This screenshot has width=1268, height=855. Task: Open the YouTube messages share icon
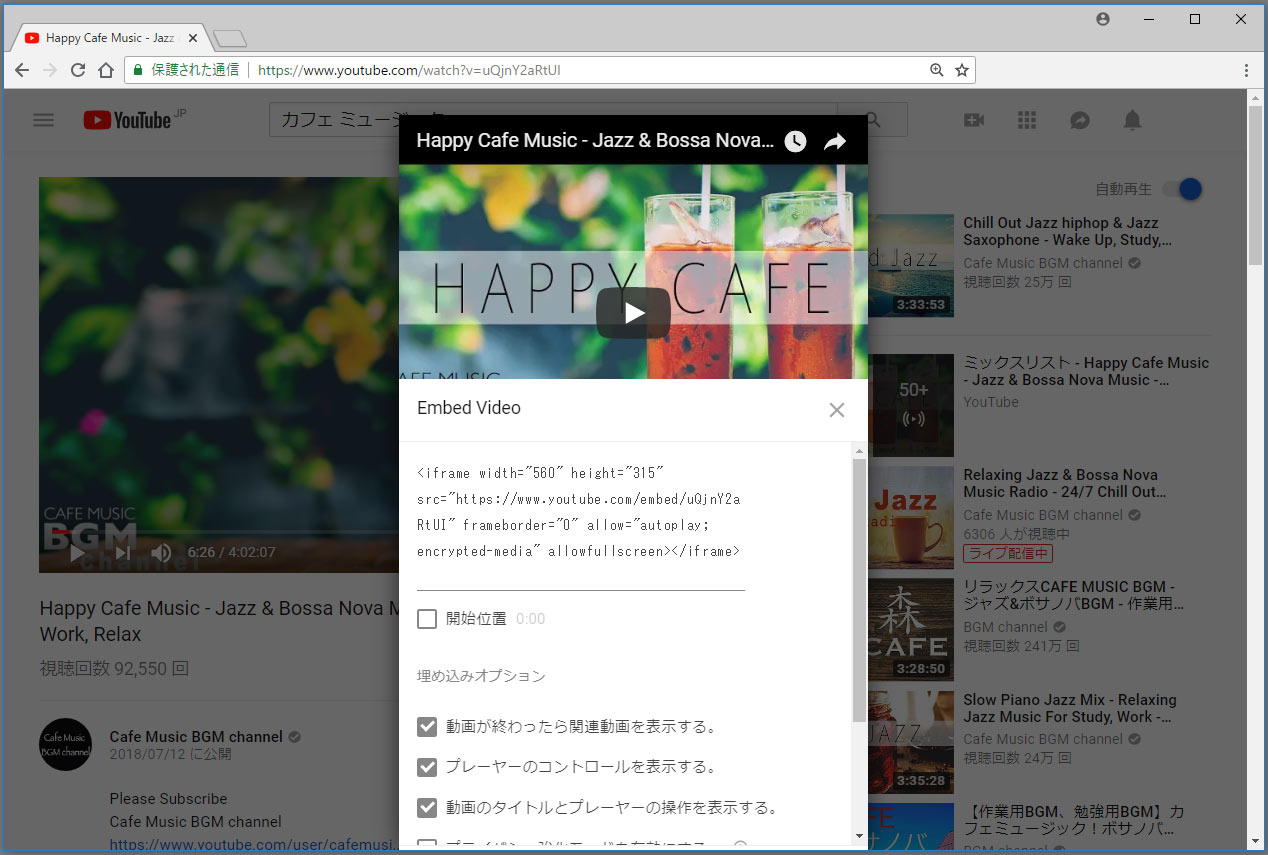[x=1080, y=120]
